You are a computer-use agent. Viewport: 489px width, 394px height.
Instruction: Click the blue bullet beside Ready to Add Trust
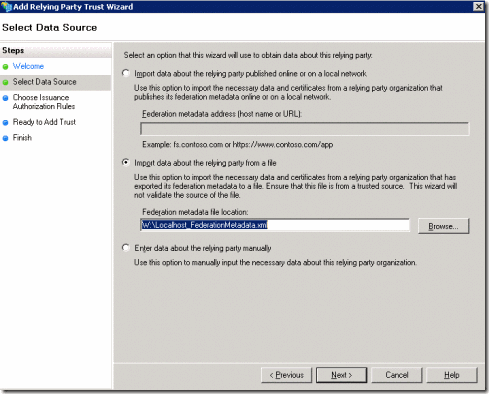click(x=5, y=123)
